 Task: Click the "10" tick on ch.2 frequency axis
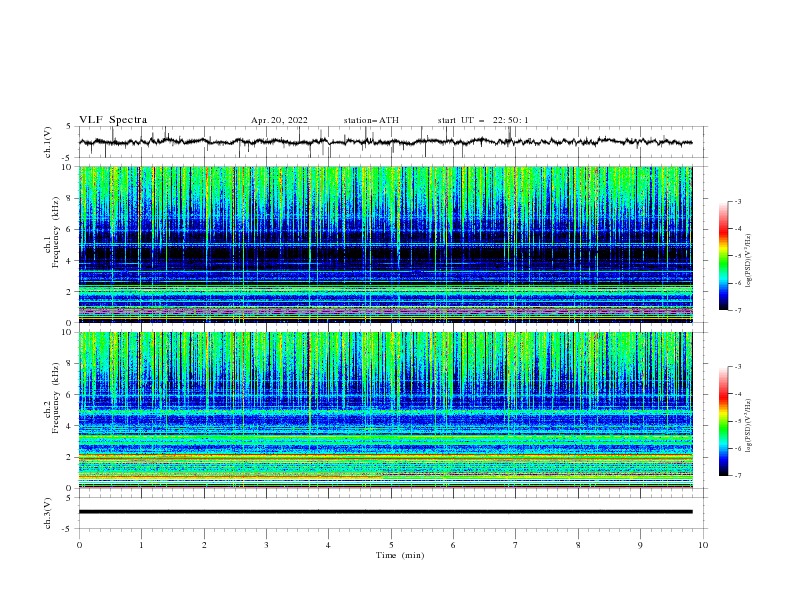click(x=69, y=332)
